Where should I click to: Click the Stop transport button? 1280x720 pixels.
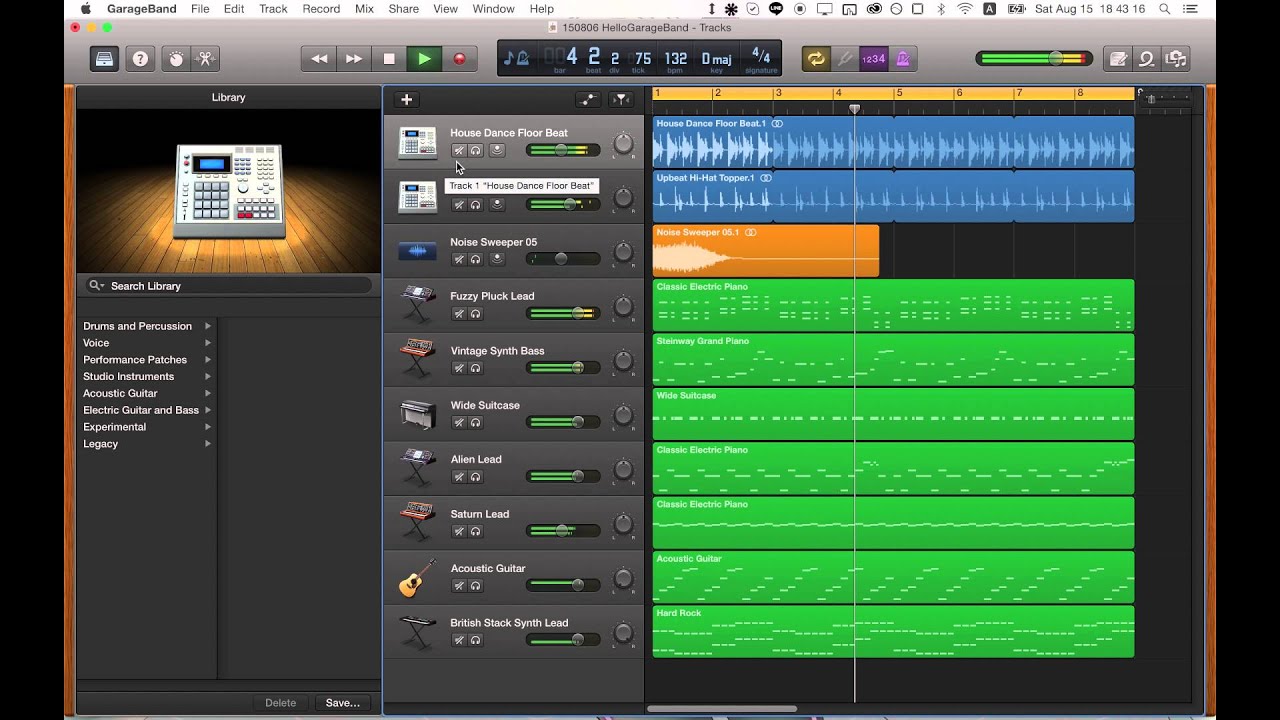click(389, 58)
